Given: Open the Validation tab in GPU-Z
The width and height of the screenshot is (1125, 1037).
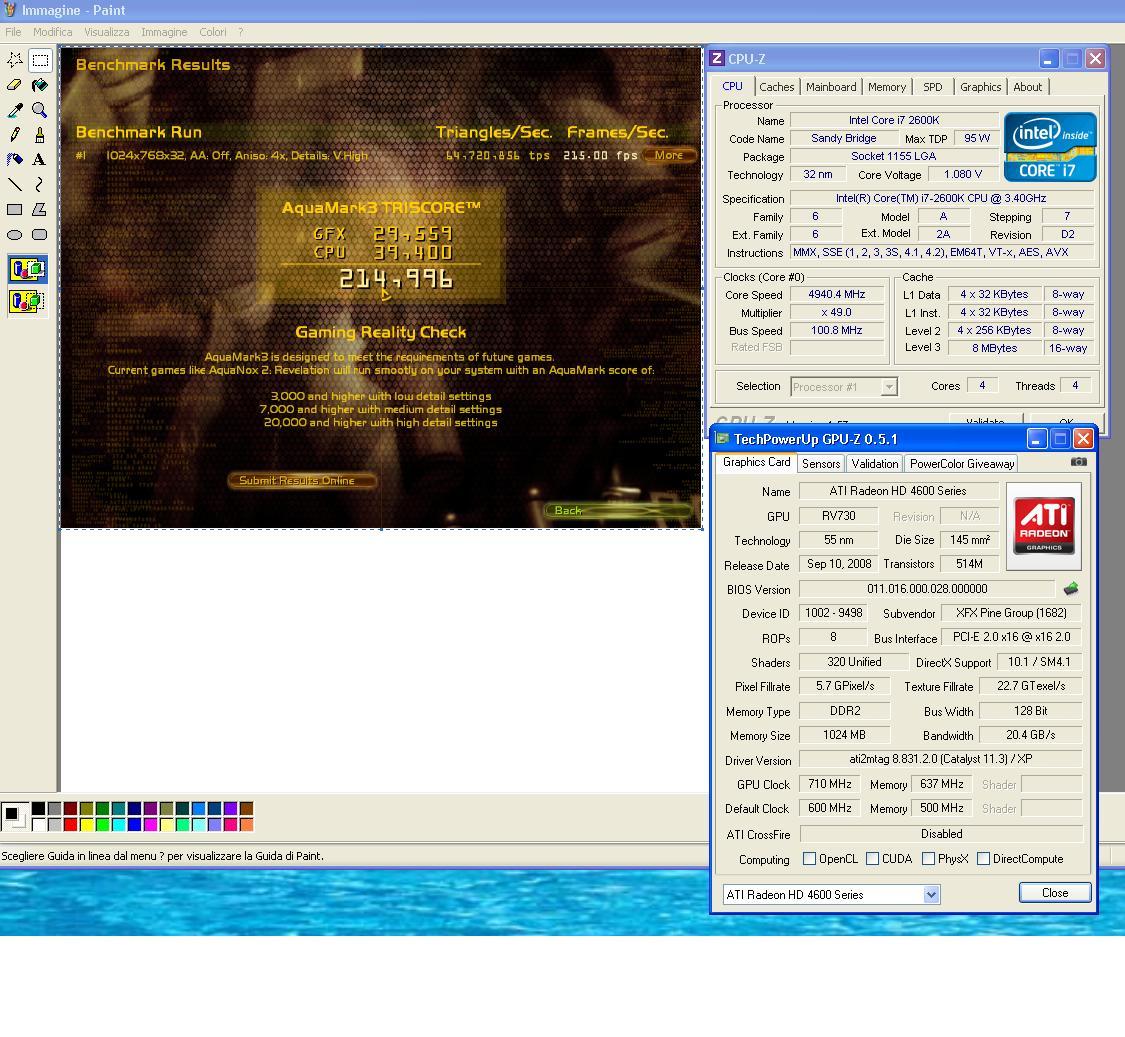Looking at the screenshot, I should [x=875, y=464].
